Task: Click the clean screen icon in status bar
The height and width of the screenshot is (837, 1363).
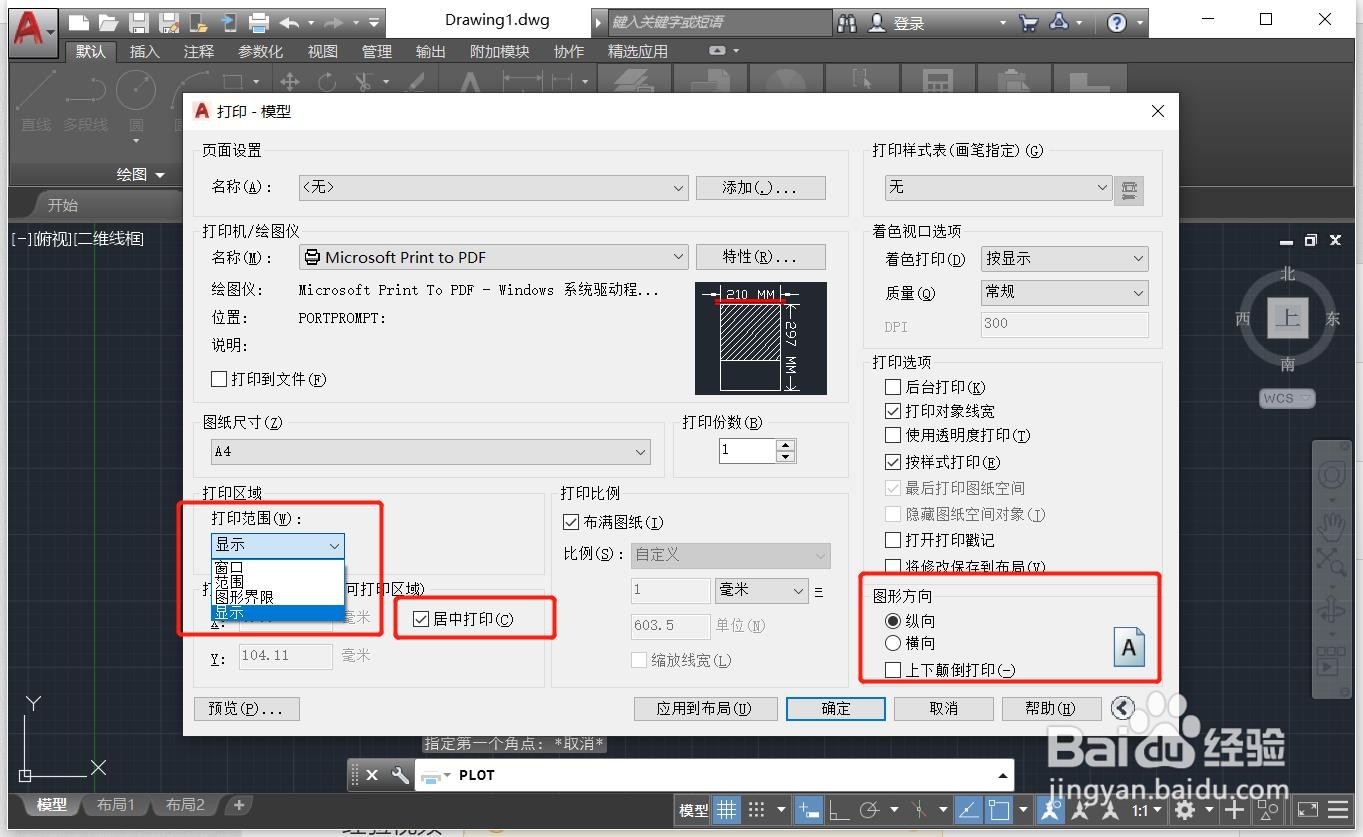Action: (1306, 809)
